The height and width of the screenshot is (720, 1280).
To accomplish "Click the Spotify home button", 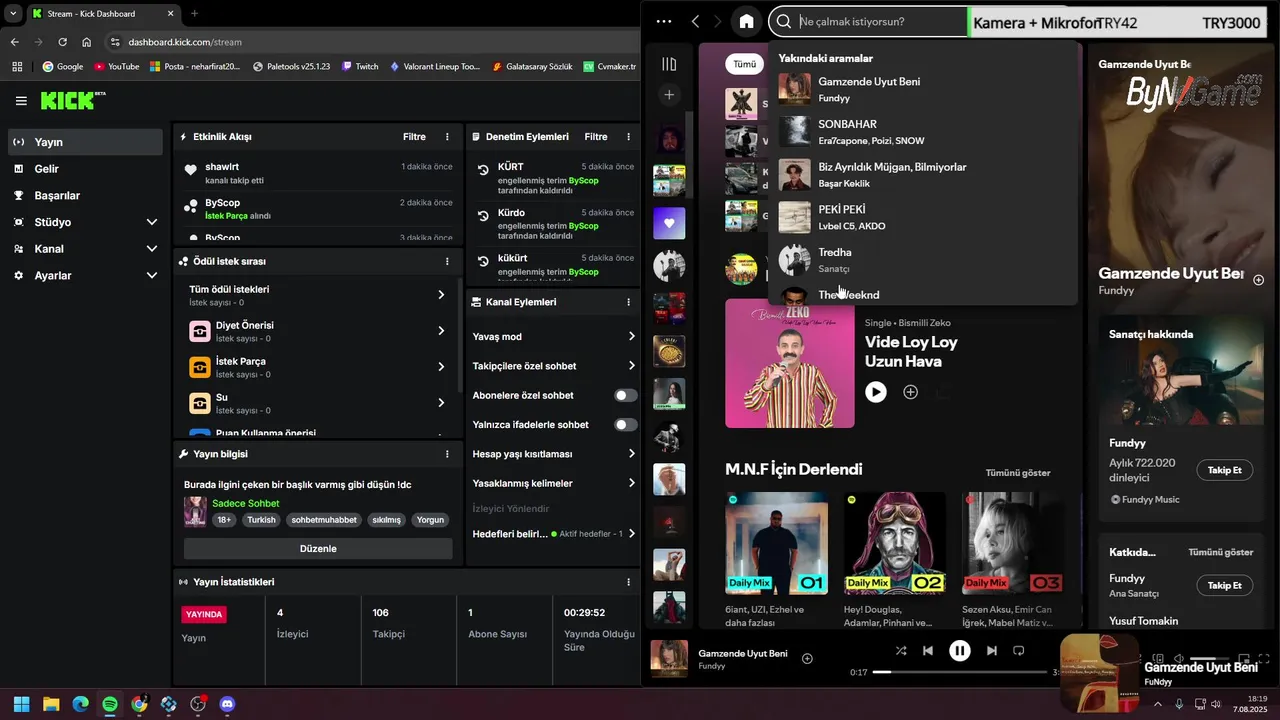I will pos(746,21).
